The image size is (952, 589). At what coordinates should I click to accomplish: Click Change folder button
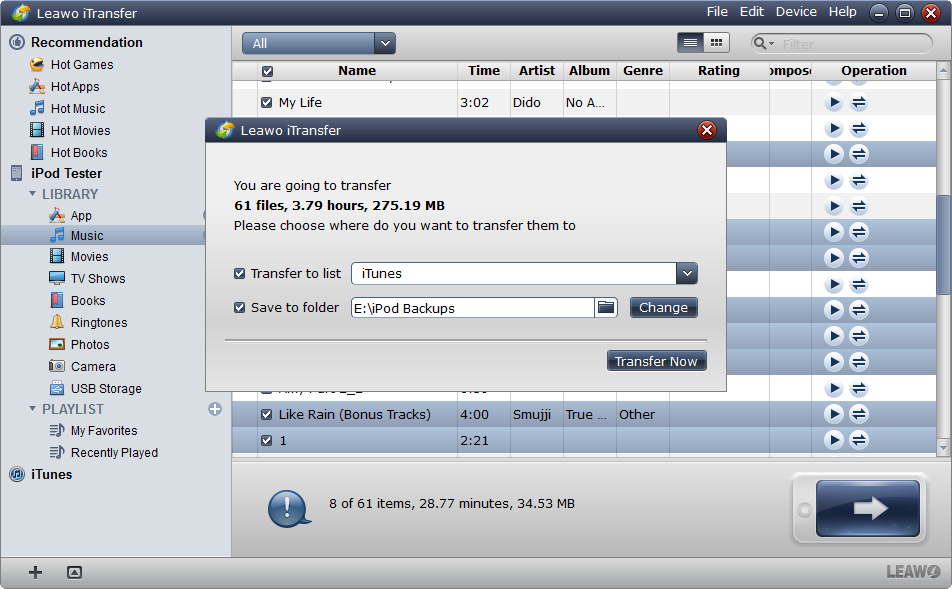[x=664, y=307]
